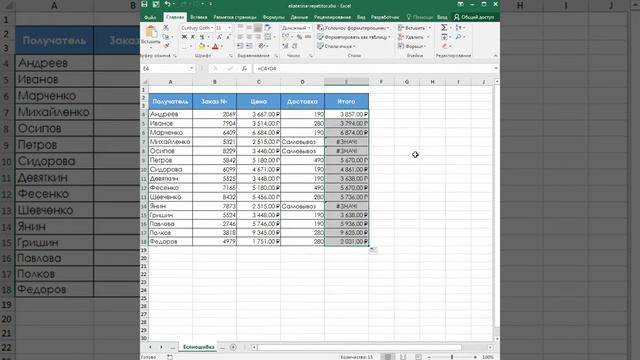Click the ribbon display options icon
Screen dimensions: 640x360
pos(460,4)
